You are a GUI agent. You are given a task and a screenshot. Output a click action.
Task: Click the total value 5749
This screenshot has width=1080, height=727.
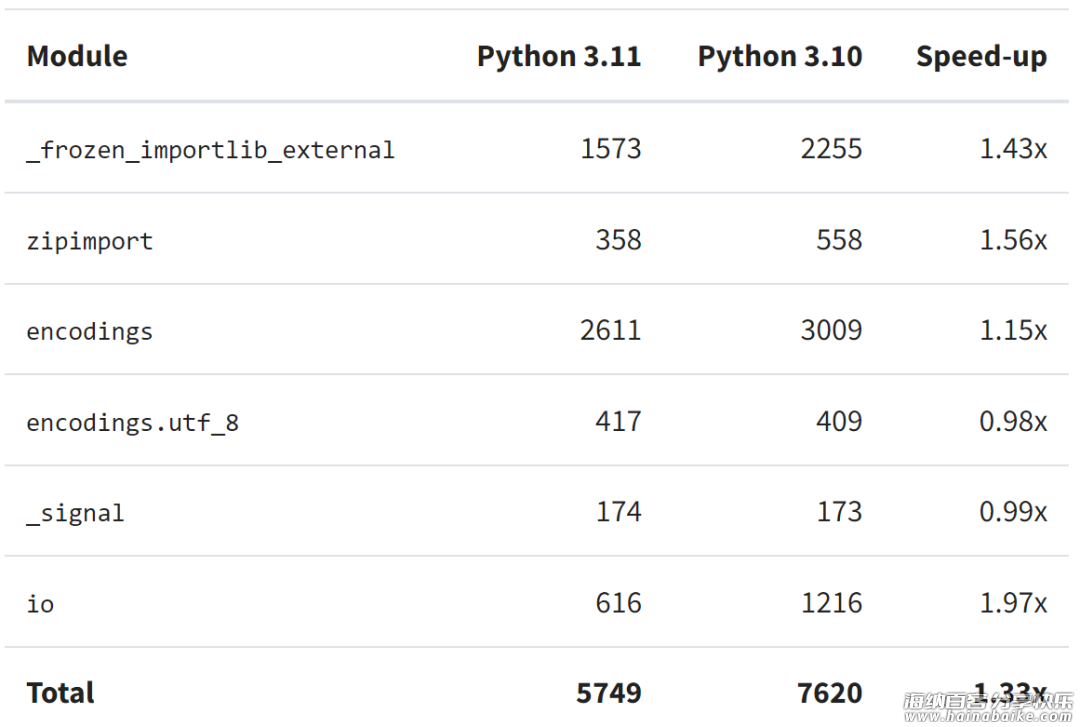click(x=609, y=693)
